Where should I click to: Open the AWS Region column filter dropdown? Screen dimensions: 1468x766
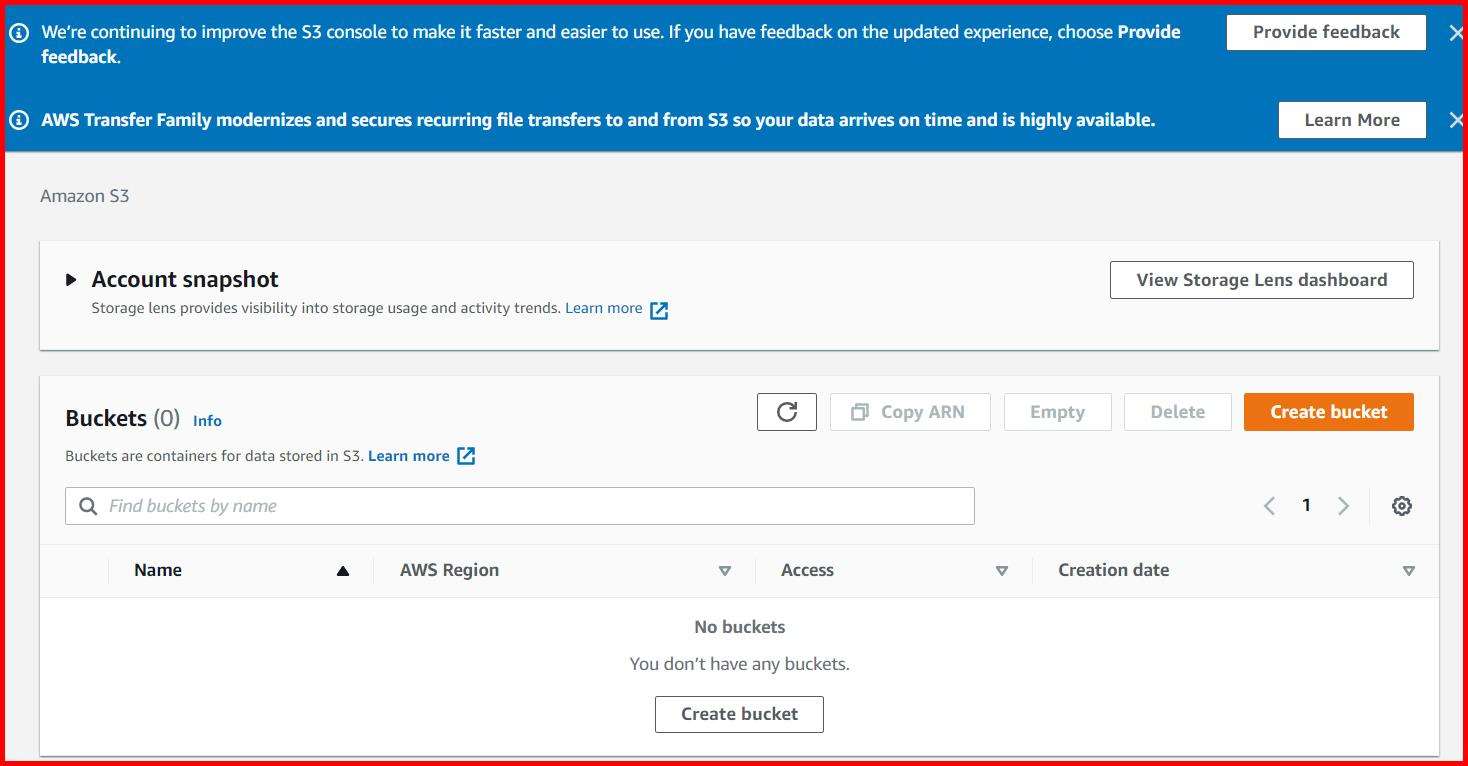tap(725, 570)
